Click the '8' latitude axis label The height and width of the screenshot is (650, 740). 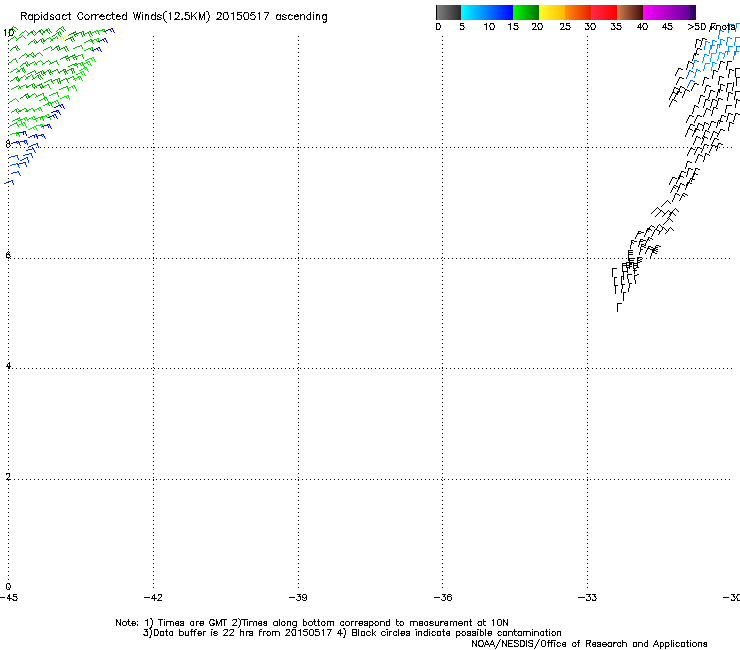[x=8, y=144]
